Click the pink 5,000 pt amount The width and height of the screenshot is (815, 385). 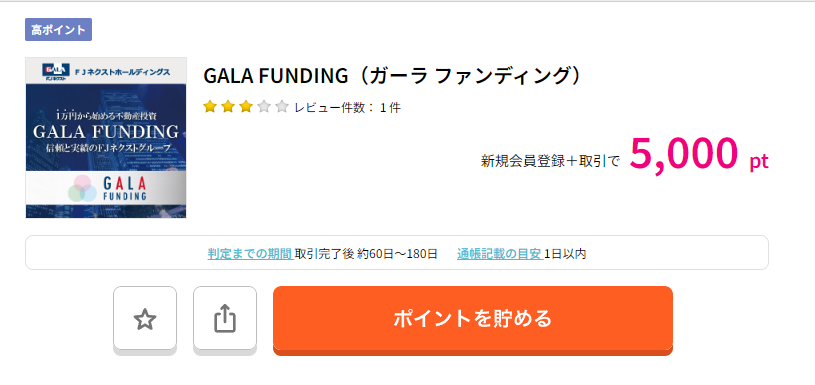(699, 154)
